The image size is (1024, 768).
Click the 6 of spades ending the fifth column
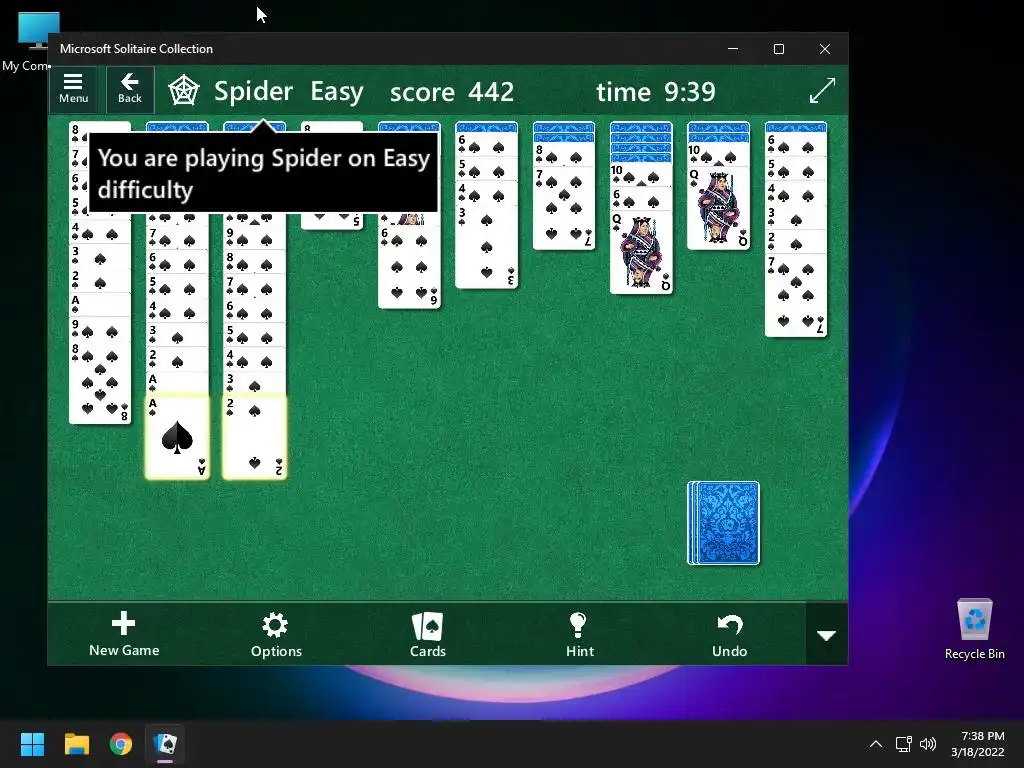click(x=409, y=267)
